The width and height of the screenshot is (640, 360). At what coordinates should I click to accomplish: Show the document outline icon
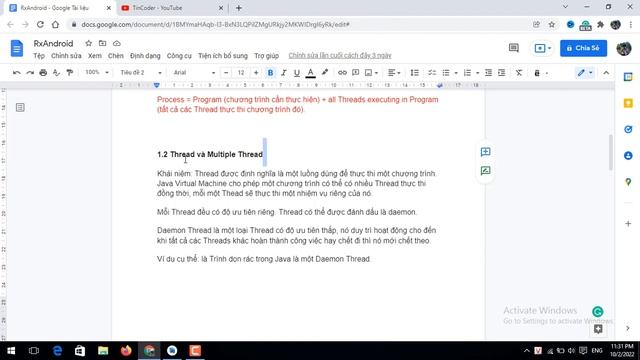(x=20, y=107)
